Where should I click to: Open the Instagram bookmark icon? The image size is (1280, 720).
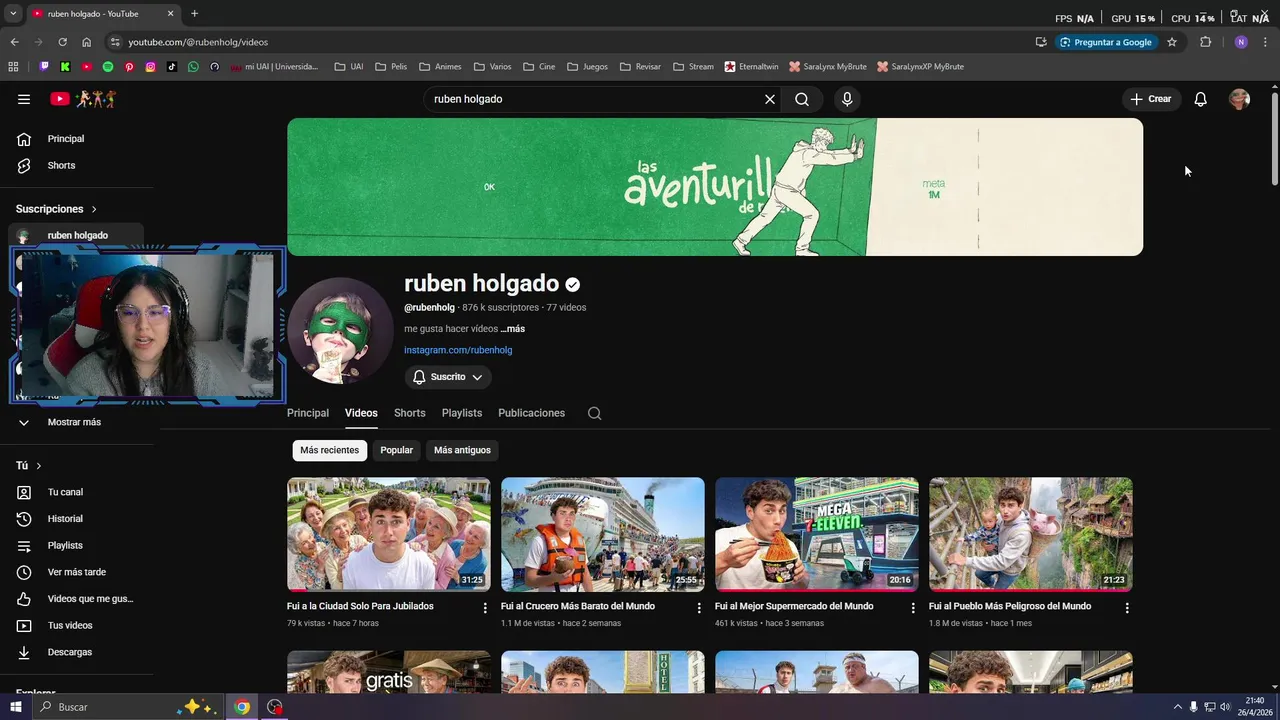pyautogui.click(x=151, y=67)
